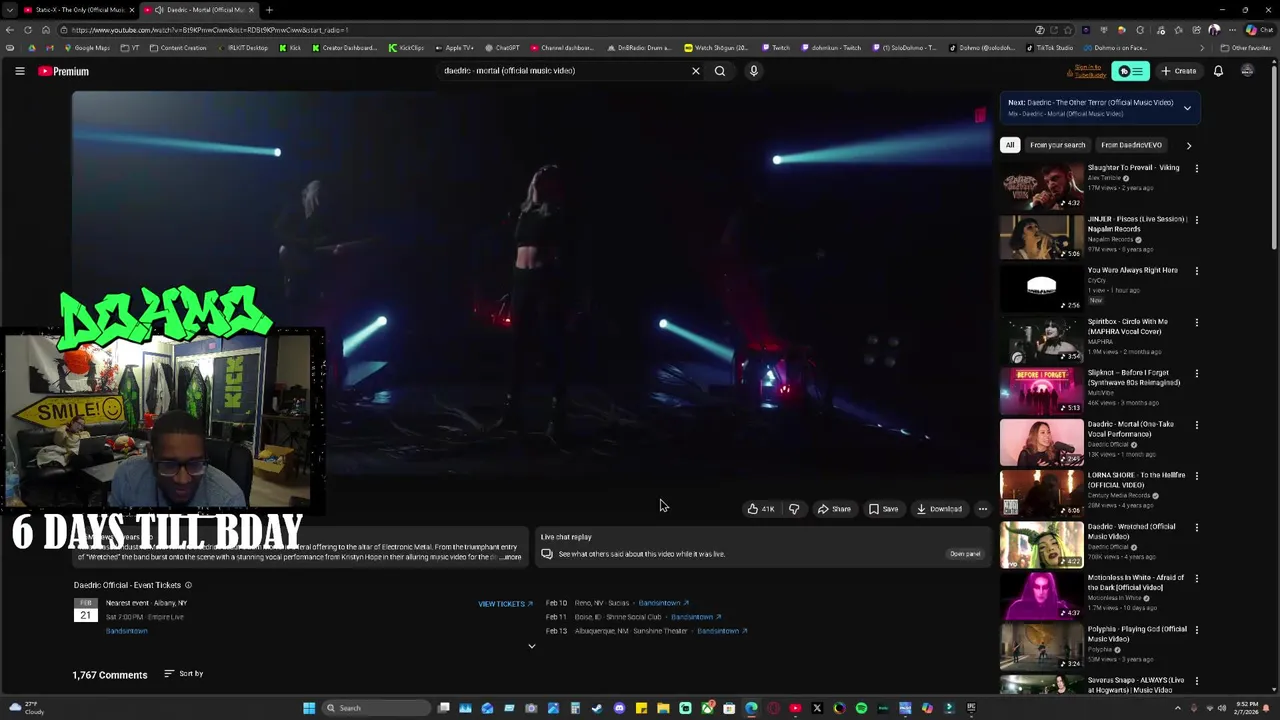Open ChatGPT bookmark
The image size is (1280, 720).
click(503, 48)
